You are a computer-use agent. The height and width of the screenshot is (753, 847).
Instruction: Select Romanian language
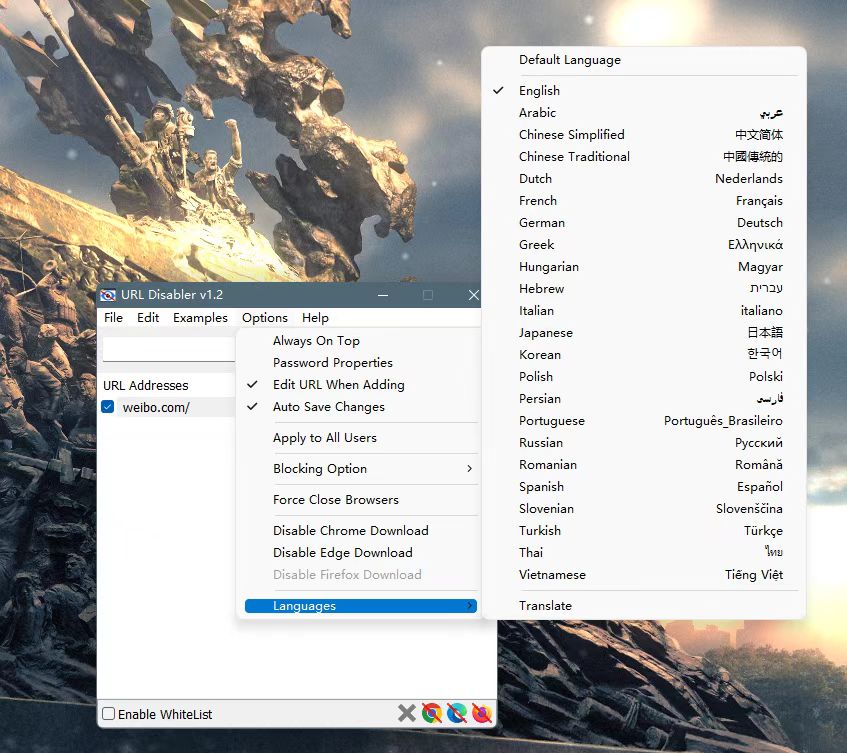pyautogui.click(x=643, y=465)
